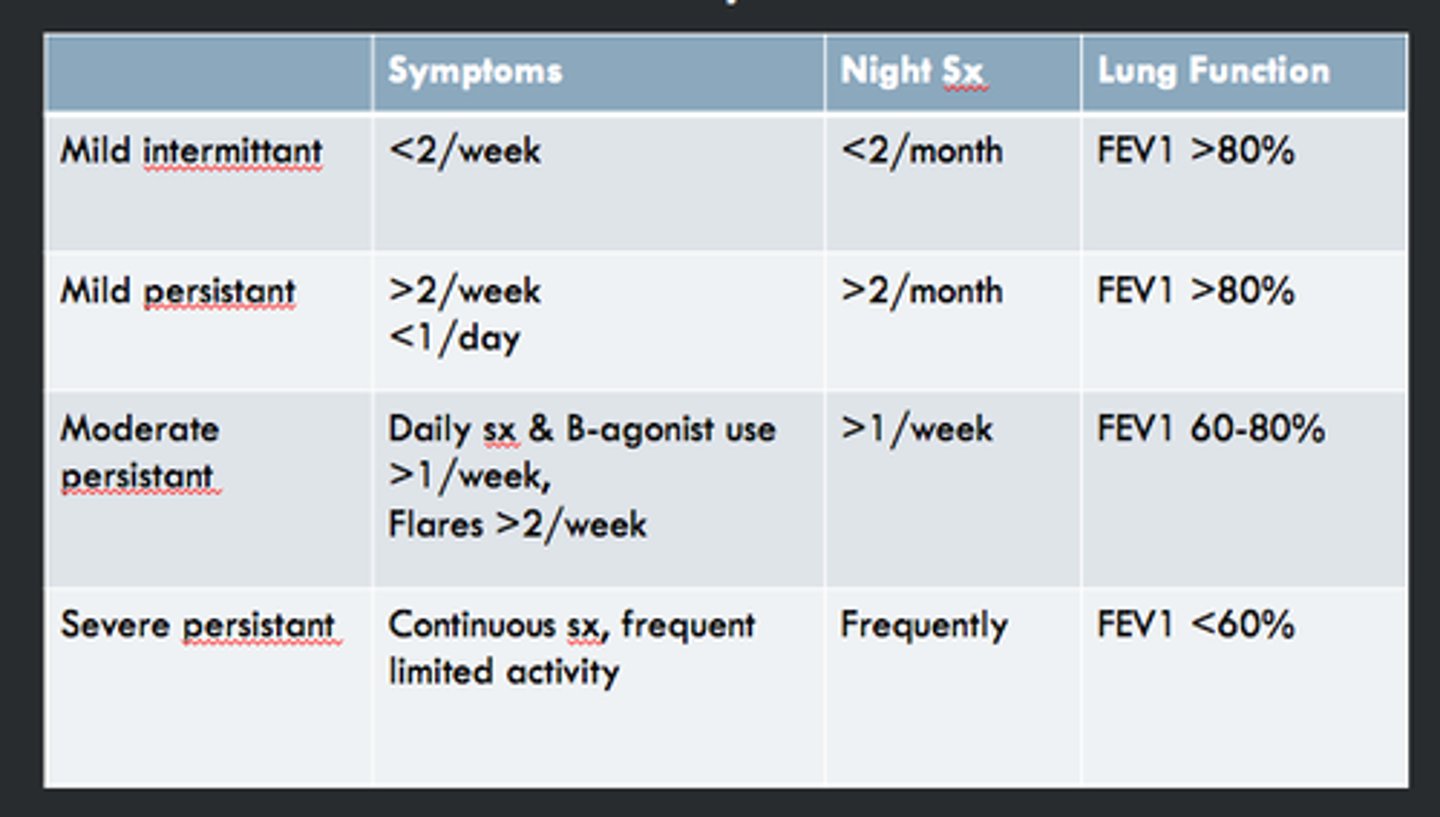Click FEV1 >80% in Mild persistant row
This screenshot has width=1440, height=817.
point(1196,291)
